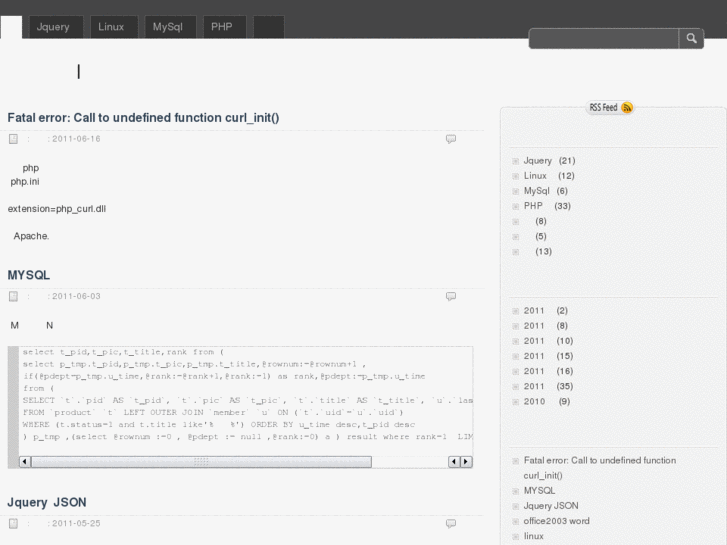
Task: Open recent post linux in sidebar
Action: pyautogui.click(x=533, y=536)
